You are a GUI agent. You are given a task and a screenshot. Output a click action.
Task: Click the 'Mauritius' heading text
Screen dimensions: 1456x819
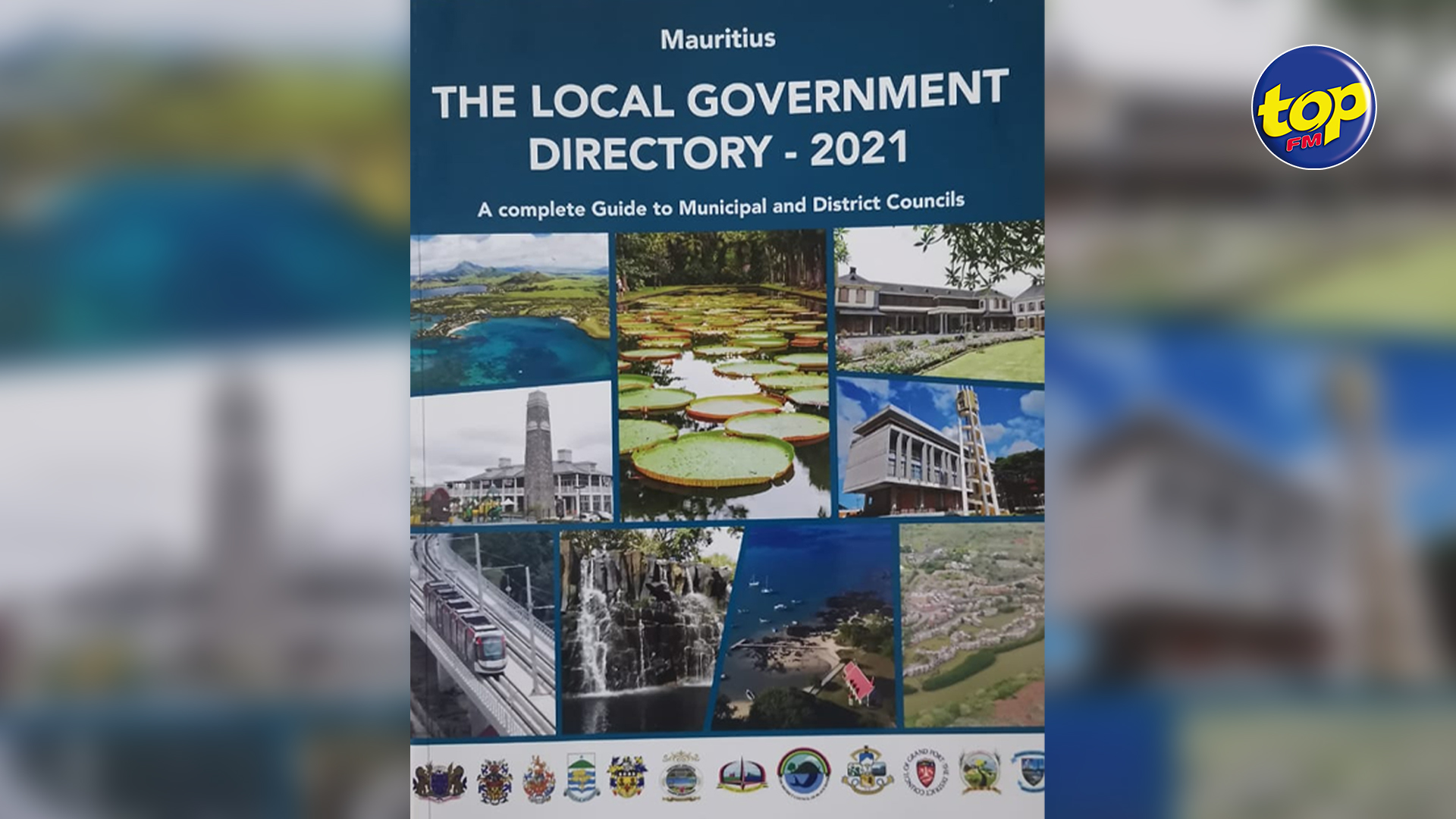717,39
